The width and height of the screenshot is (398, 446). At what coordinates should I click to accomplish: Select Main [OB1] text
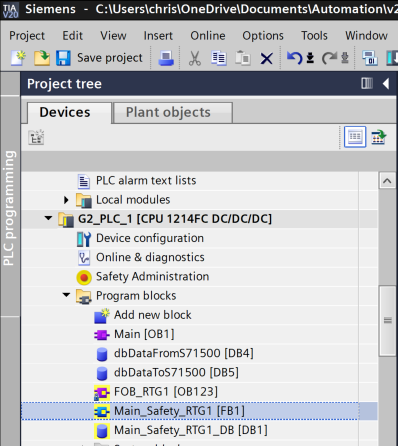point(144,334)
